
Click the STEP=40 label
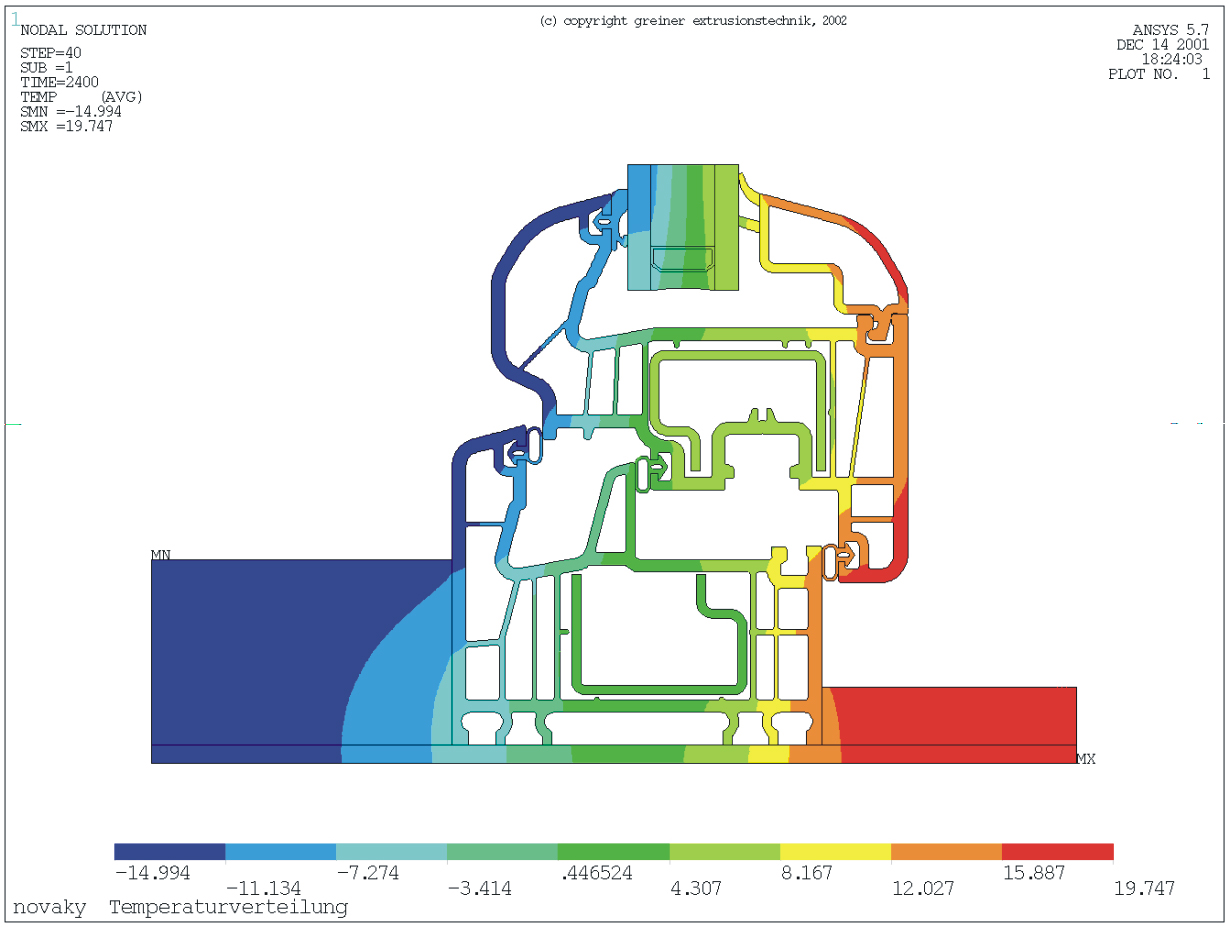click(51, 53)
